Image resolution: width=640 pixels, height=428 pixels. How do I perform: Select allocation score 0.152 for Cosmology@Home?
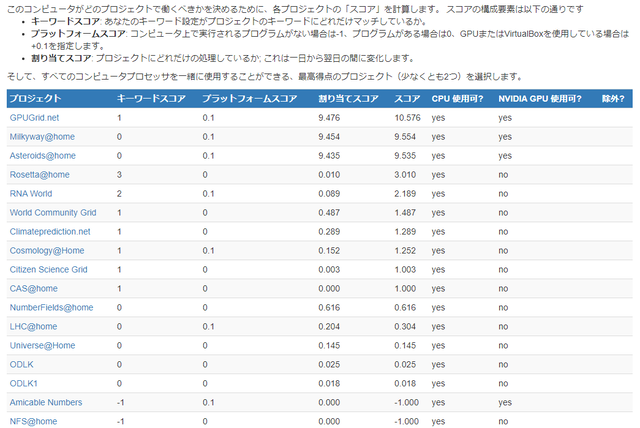329,251
